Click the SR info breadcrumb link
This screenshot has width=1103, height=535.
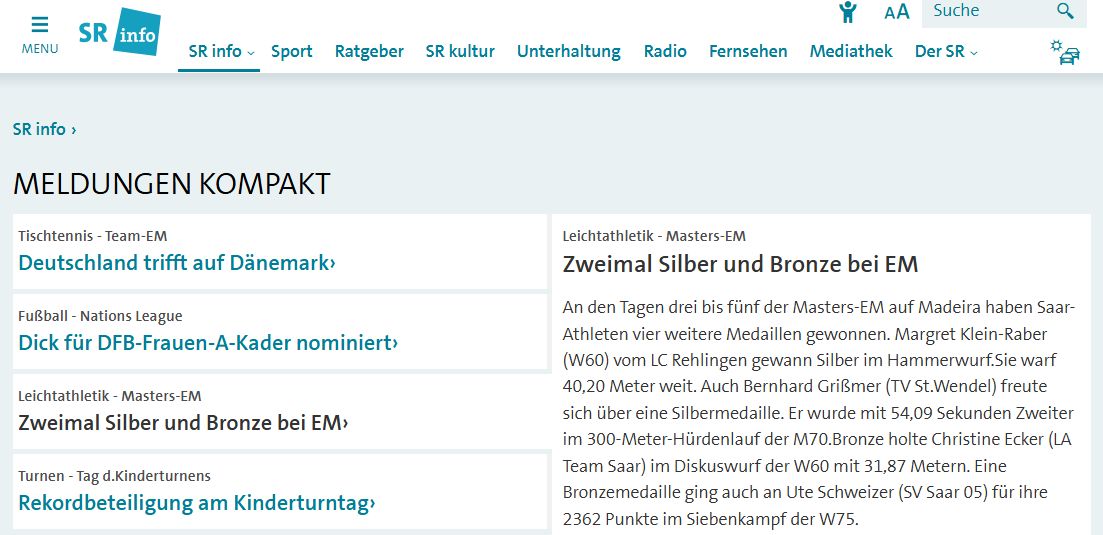point(40,129)
